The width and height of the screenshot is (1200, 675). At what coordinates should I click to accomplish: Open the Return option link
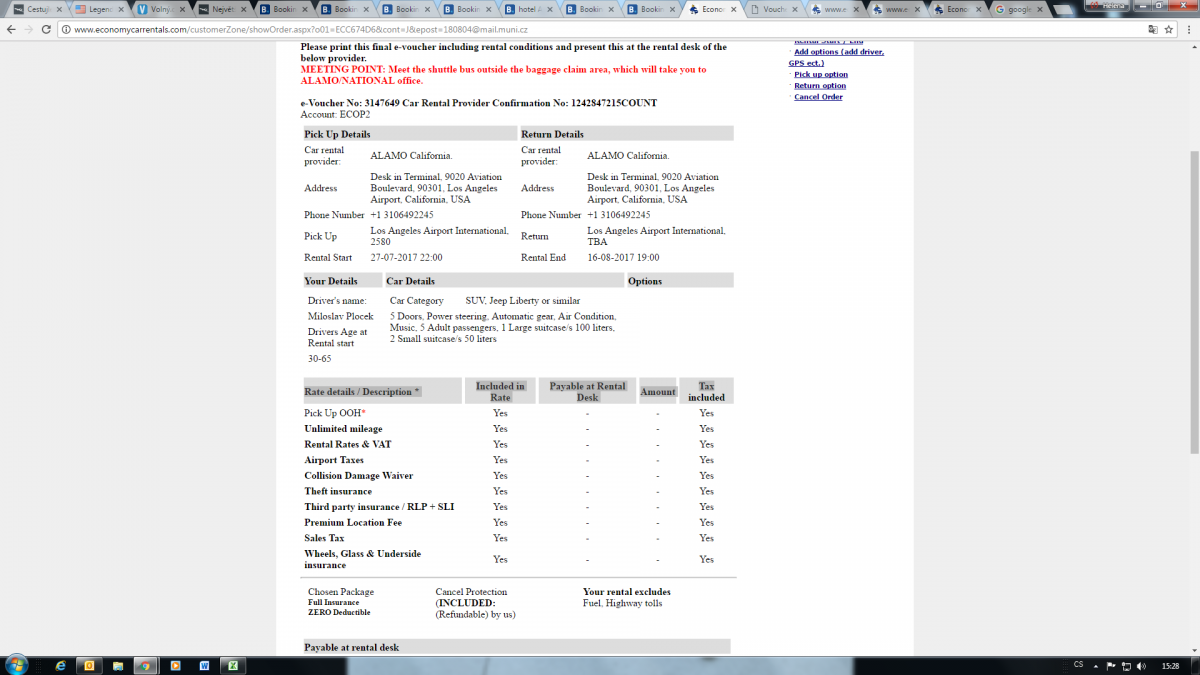[819, 86]
